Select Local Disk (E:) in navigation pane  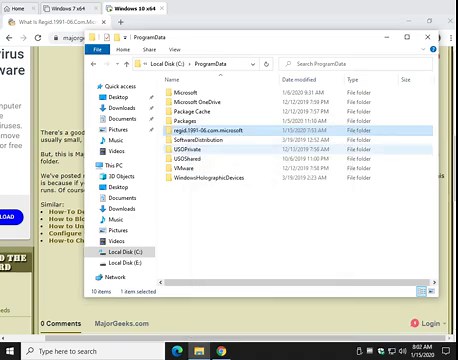(125, 263)
